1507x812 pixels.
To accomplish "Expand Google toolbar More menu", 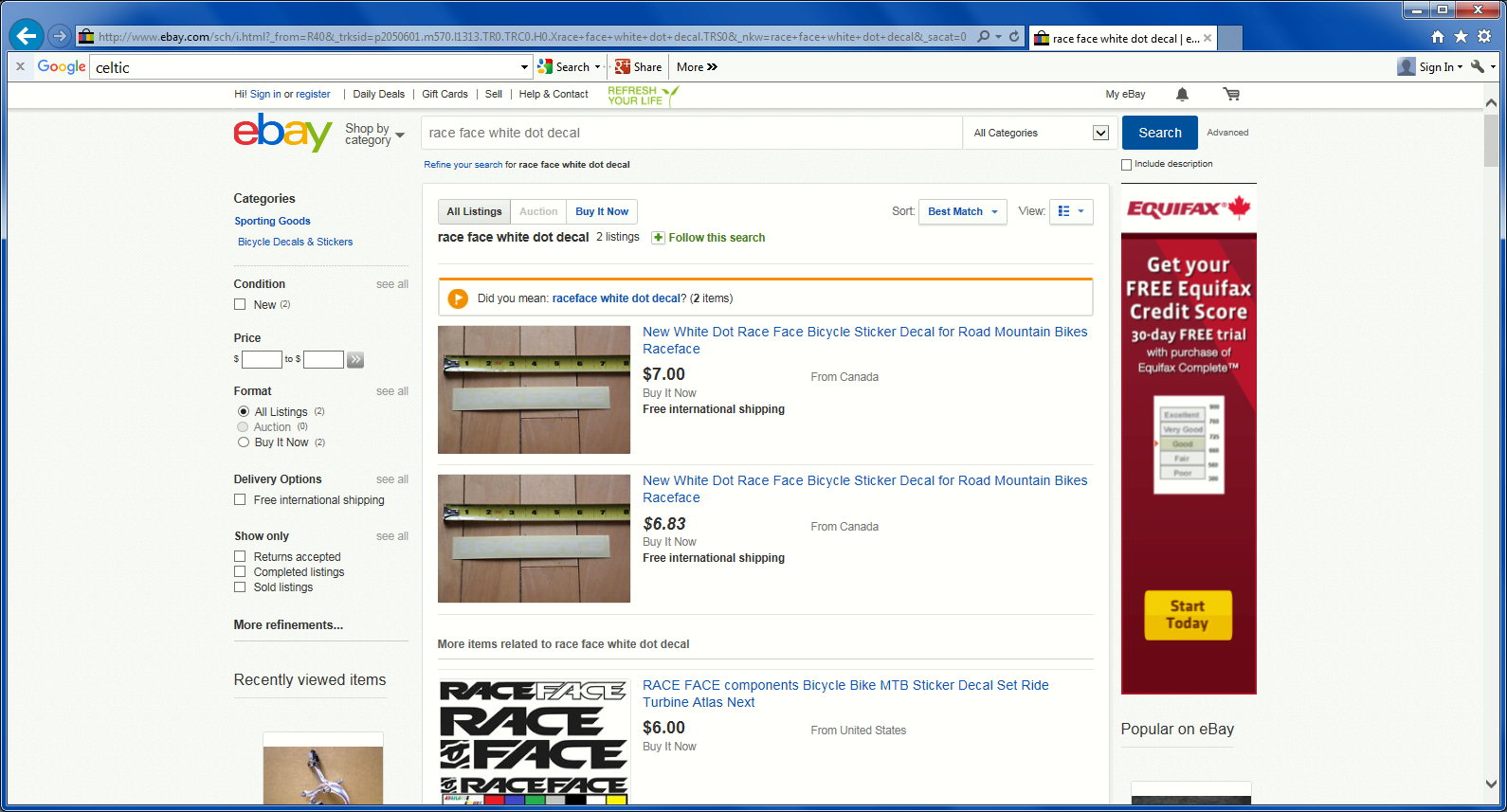I will click(x=697, y=66).
